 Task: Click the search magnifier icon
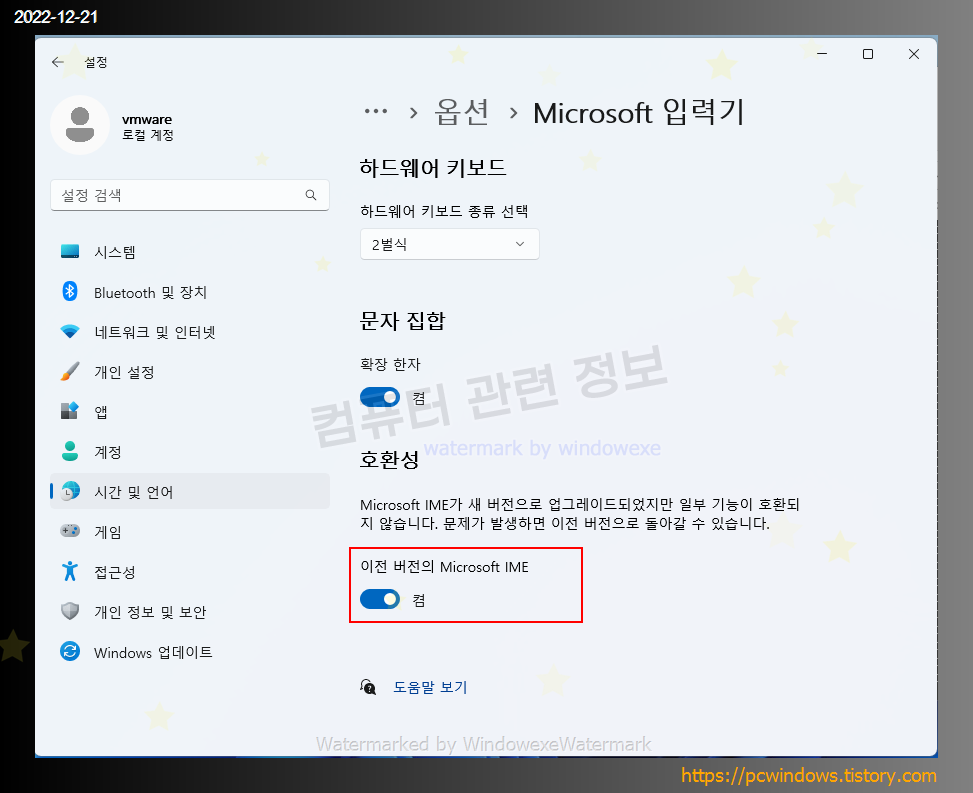[311, 195]
